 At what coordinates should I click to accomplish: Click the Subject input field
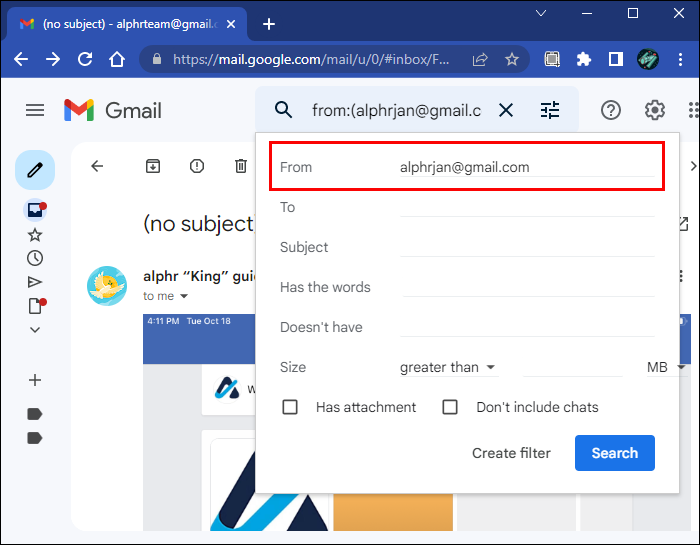(527, 247)
